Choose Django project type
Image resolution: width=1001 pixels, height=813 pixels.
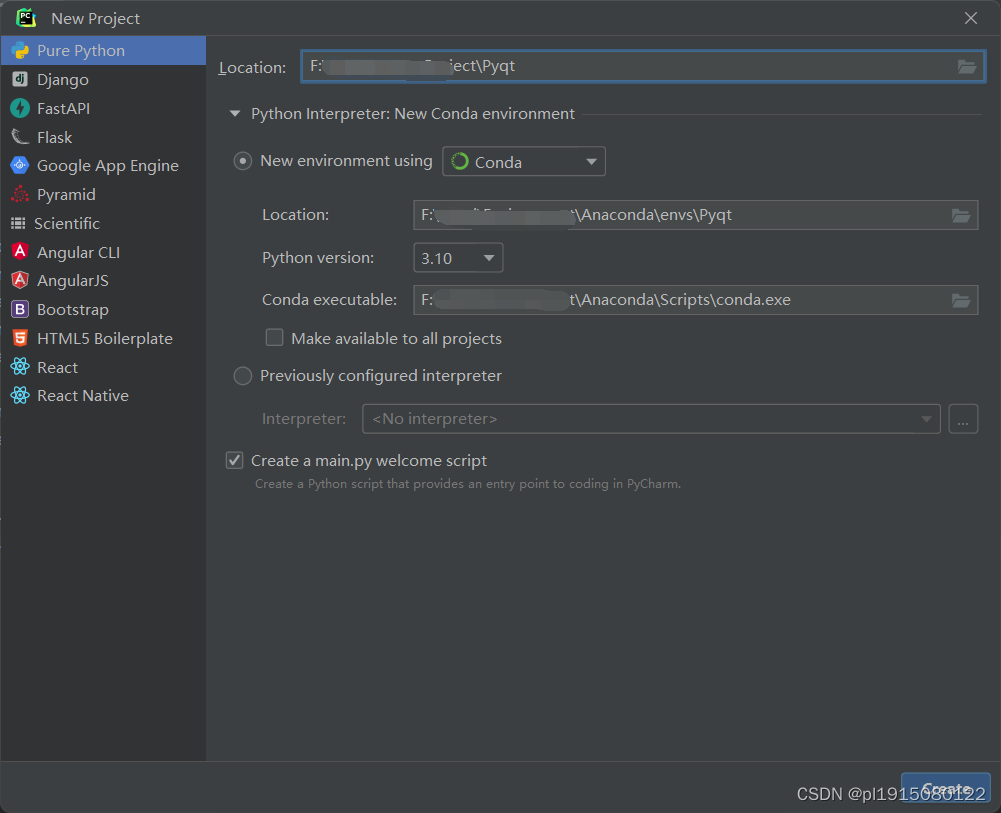click(x=103, y=79)
